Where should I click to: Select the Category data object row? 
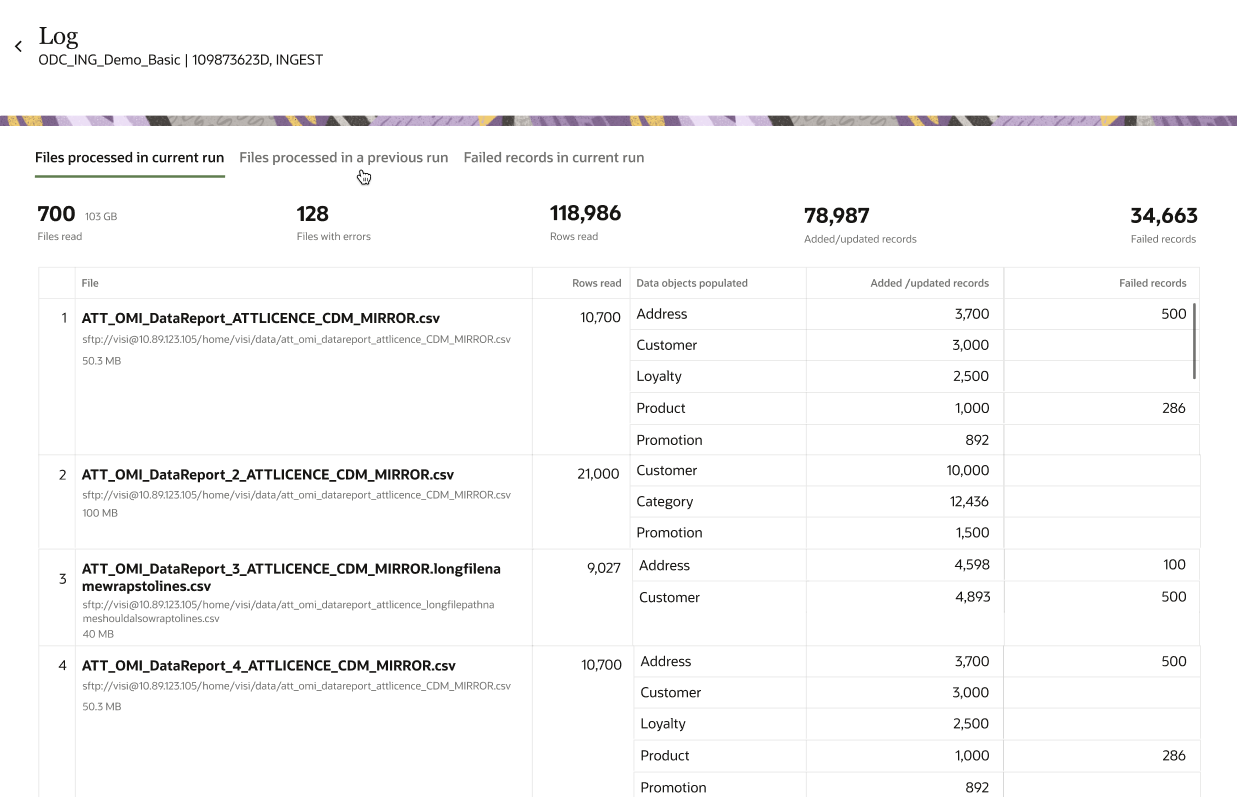tap(664, 502)
